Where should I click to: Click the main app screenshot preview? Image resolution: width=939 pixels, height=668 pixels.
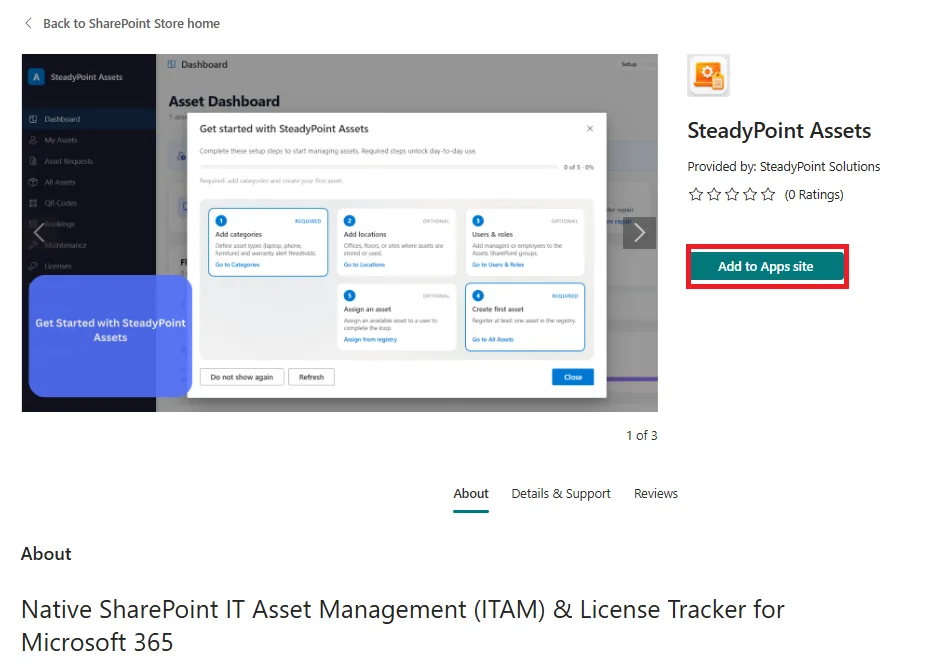(x=340, y=233)
